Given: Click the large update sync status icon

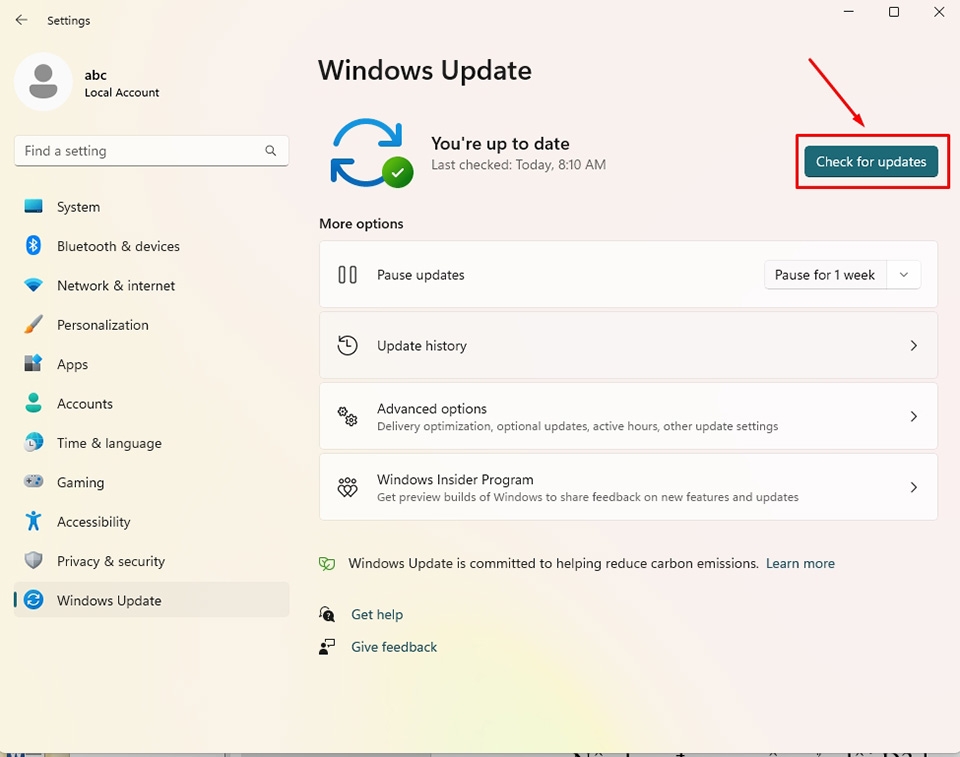Looking at the screenshot, I should coord(371,153).
